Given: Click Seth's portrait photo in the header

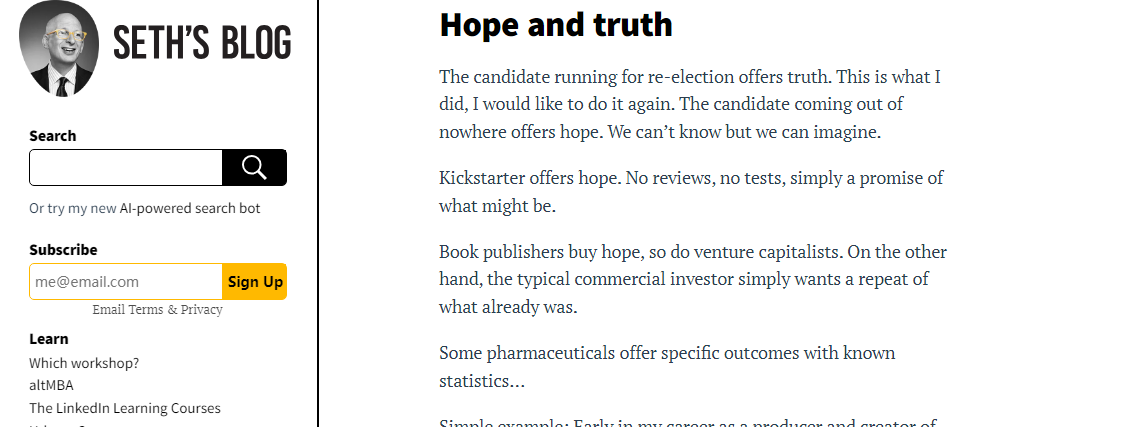Looking at the screenshot, I should [59, 48].
